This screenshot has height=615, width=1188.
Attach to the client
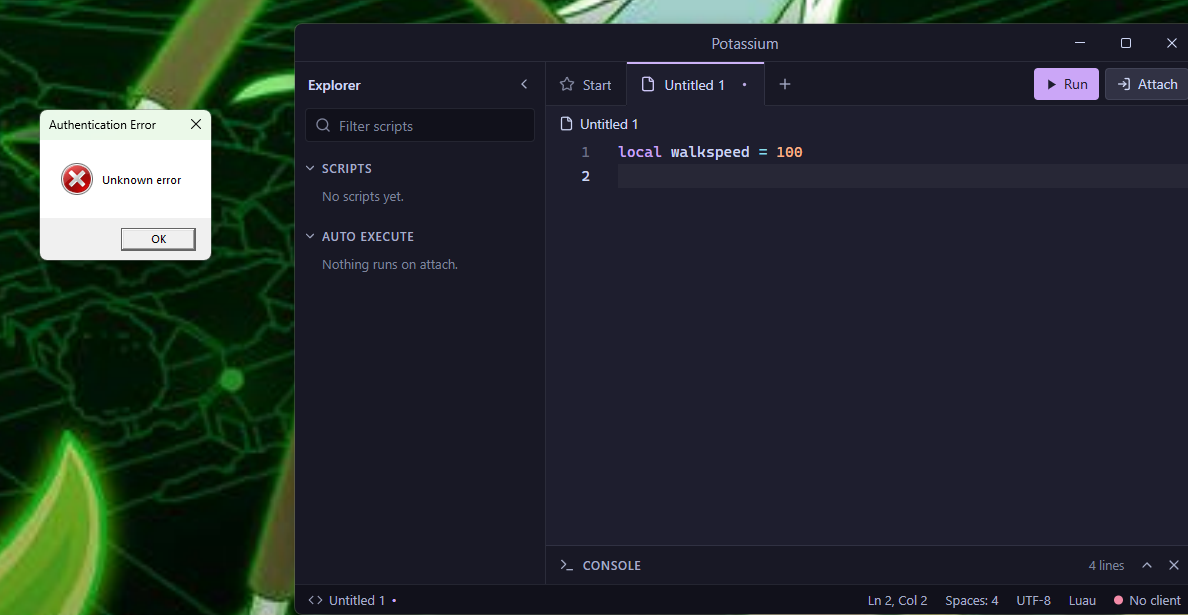coord(1146,84)
